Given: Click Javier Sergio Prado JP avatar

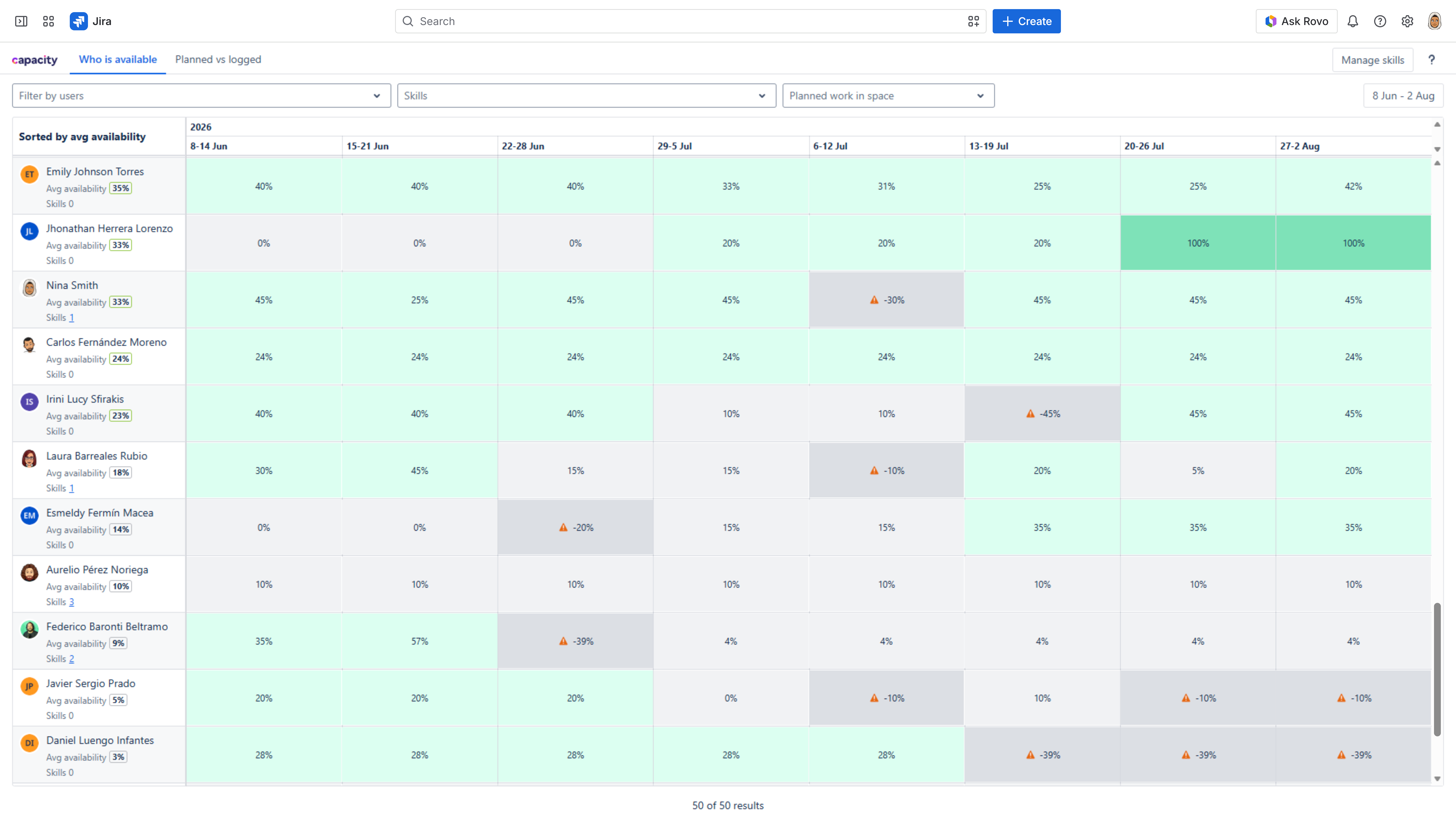Looking at the screenshot, I should 29,686.
